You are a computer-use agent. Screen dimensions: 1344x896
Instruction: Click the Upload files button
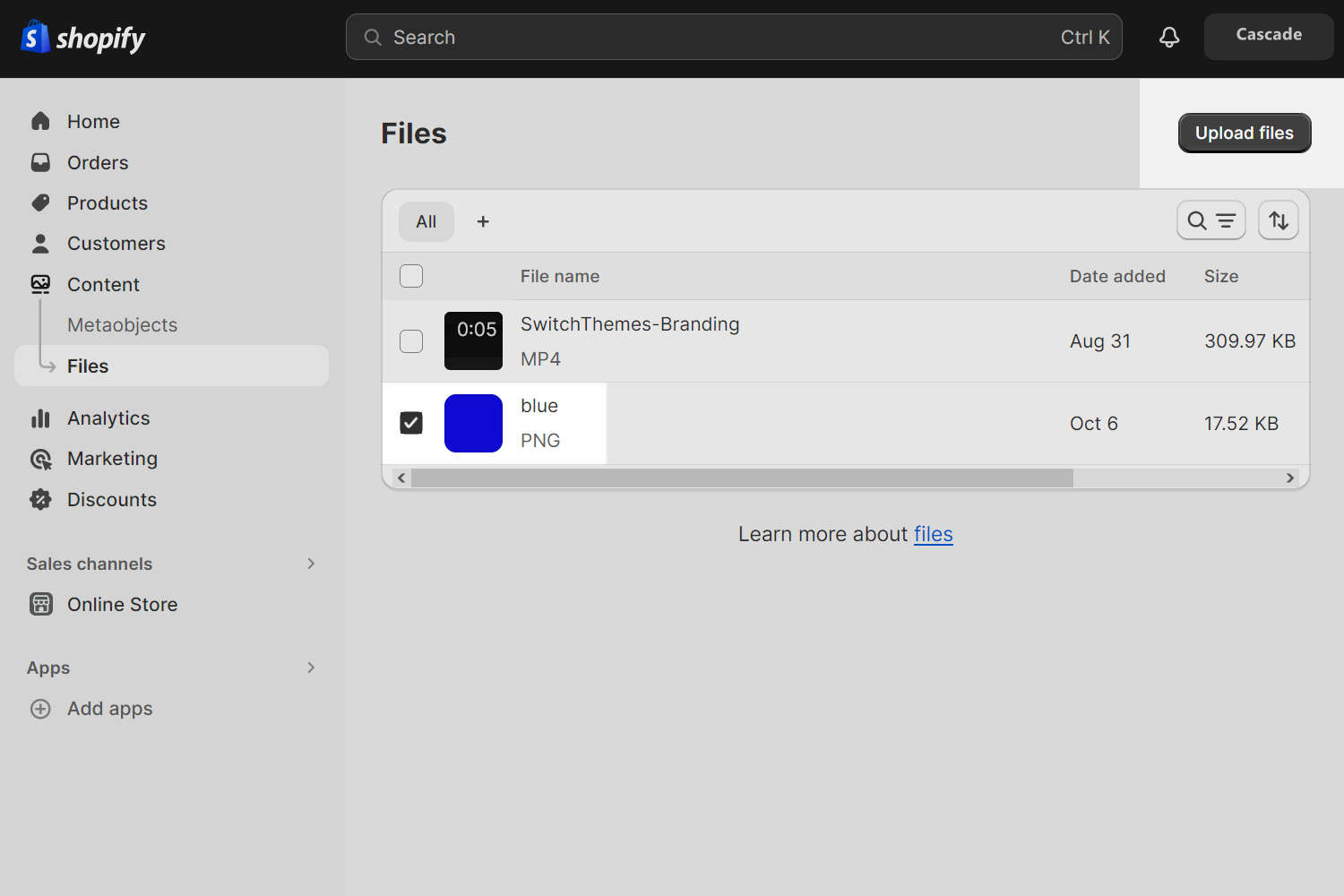point(1245,133)
